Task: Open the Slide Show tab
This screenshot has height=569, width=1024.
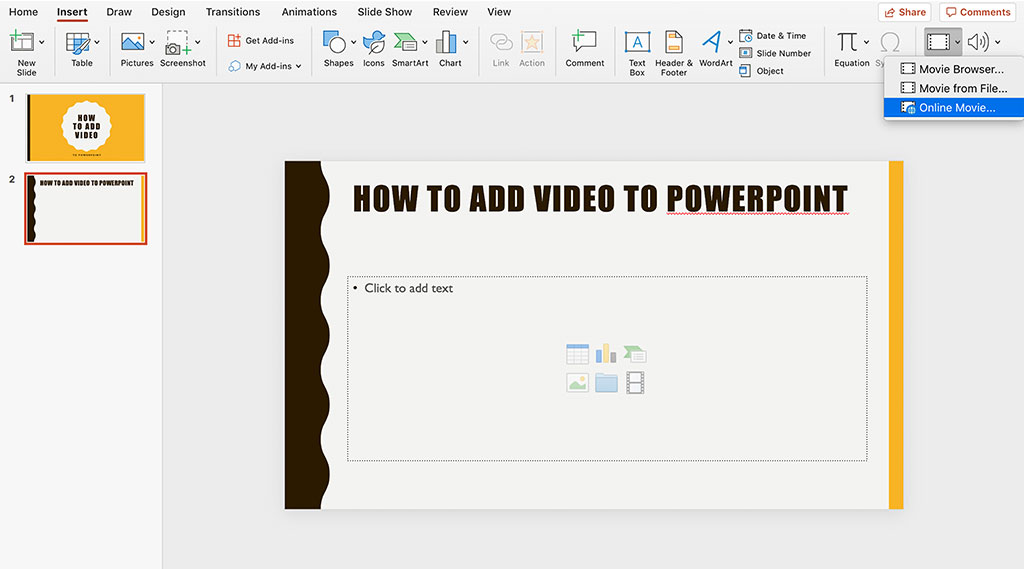Action: coord(385,12)
